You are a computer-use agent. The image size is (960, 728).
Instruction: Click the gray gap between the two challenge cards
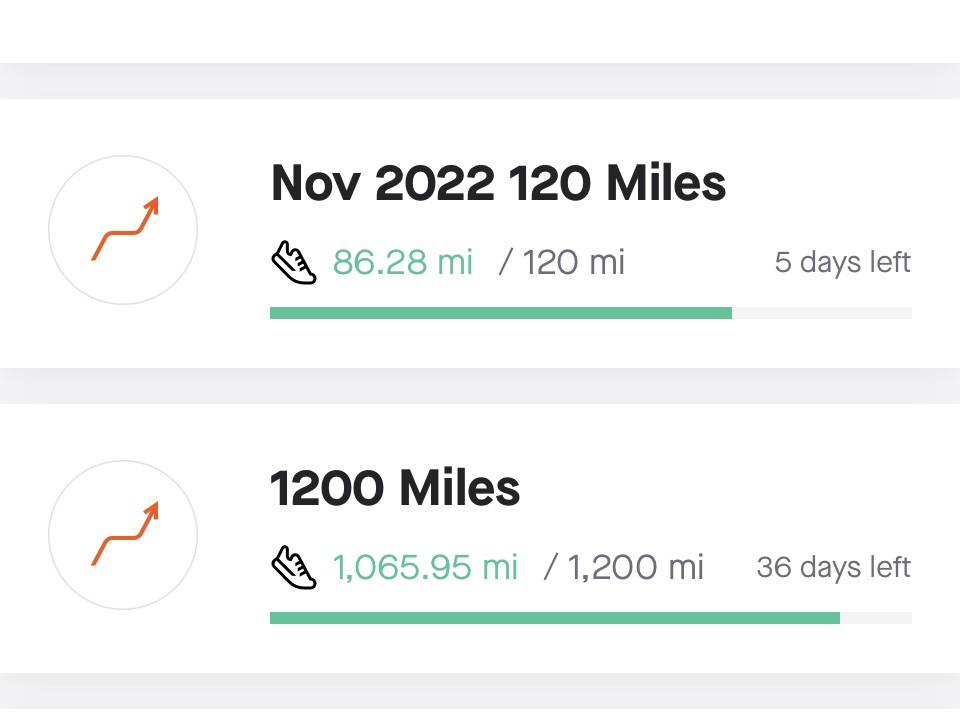click(480, 386)
